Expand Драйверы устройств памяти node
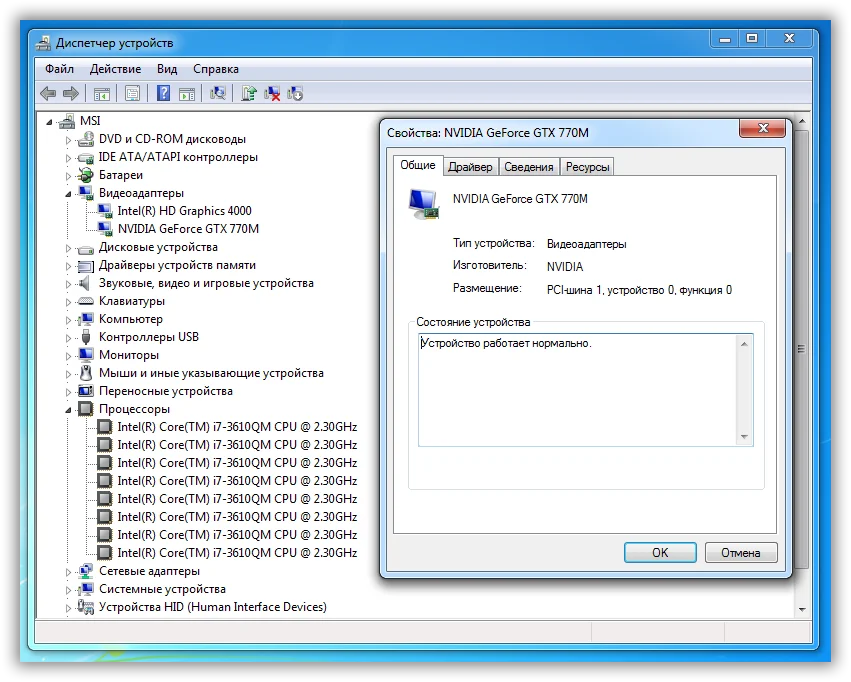Viewport: 851px width, 682px height. coord(68,266)
